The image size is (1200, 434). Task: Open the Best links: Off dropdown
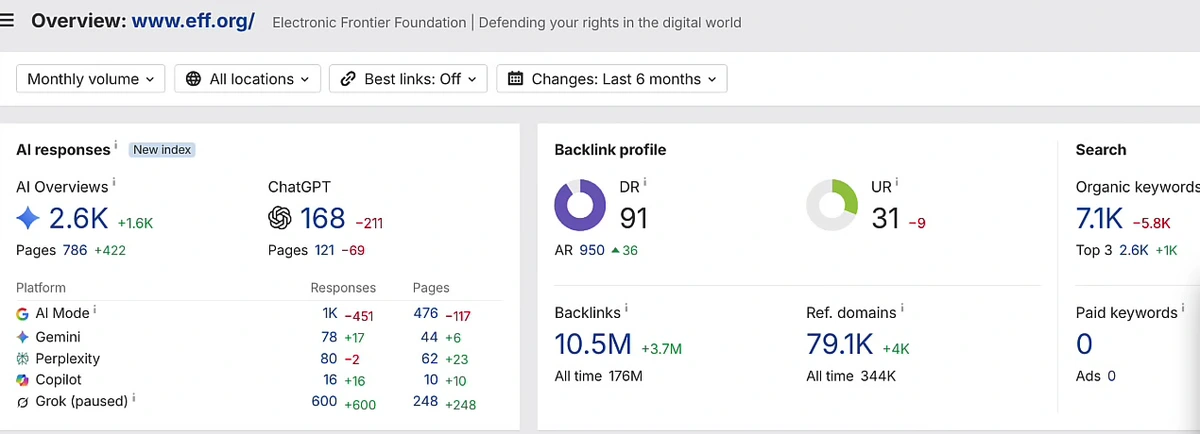click(x=408, y=79)
